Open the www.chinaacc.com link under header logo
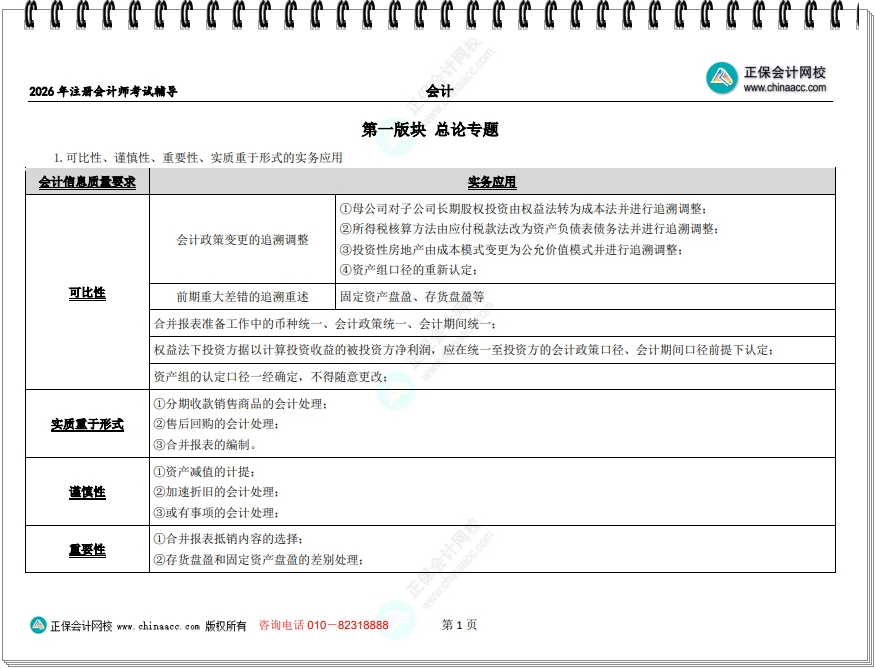Image resolution: width=876 pixels, height=669 pixels. 784,87
